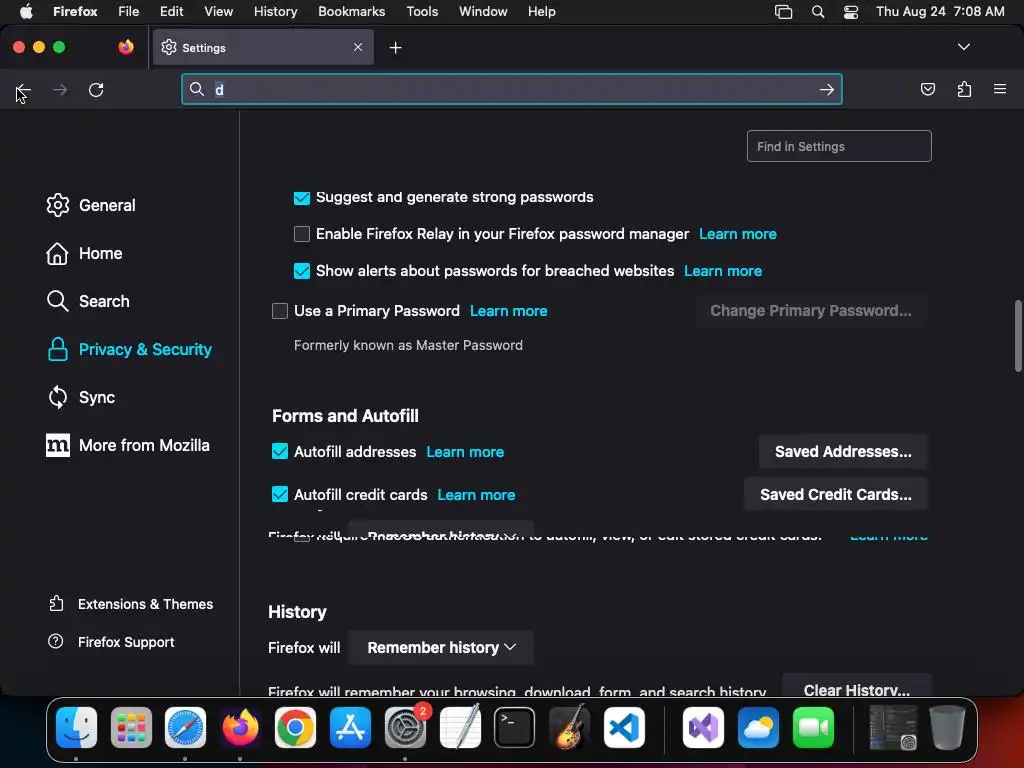Enable Firefox Relay checkbox
Screen dimensions: 1024x768
[x=302, y=234]
